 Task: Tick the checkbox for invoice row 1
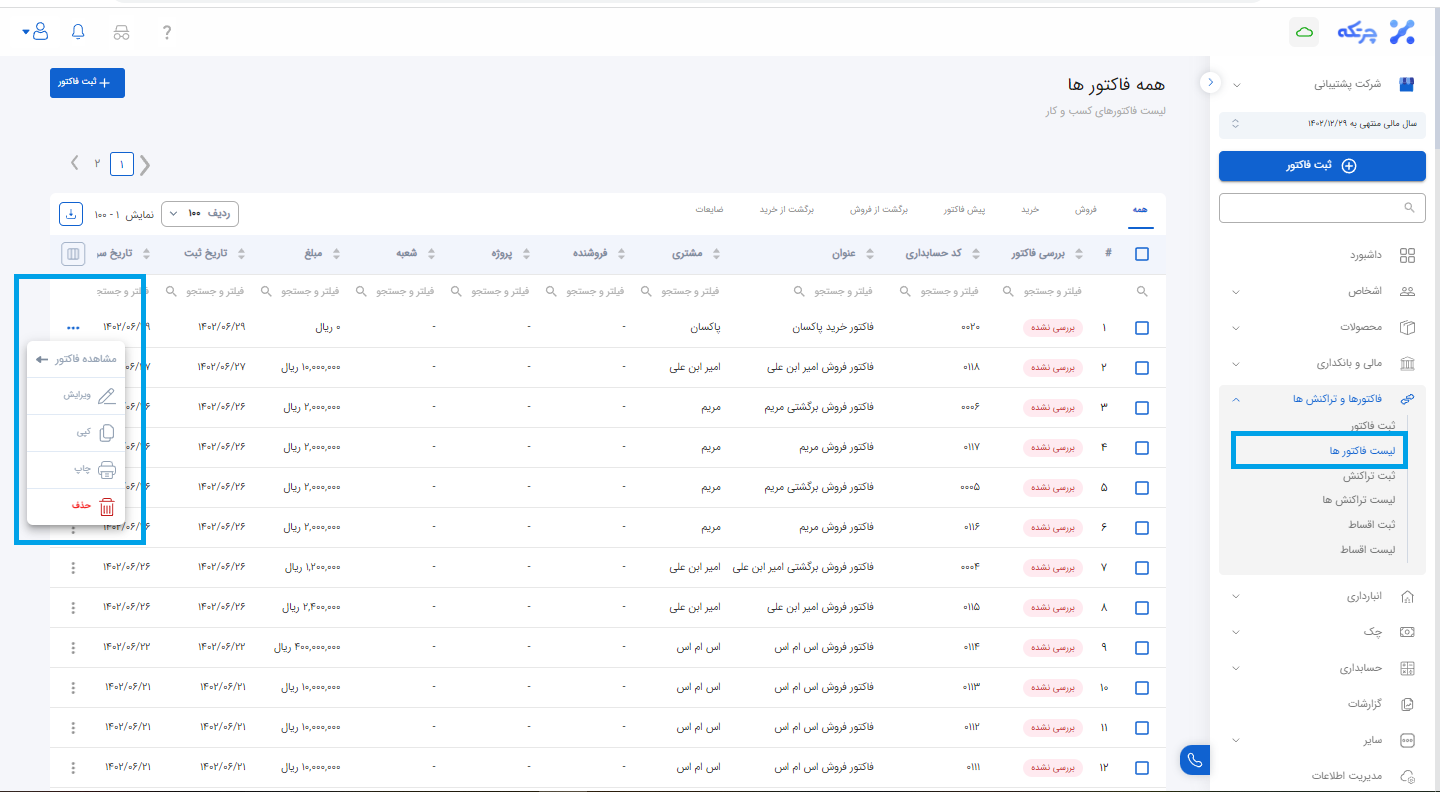(x=1142, y=328)
